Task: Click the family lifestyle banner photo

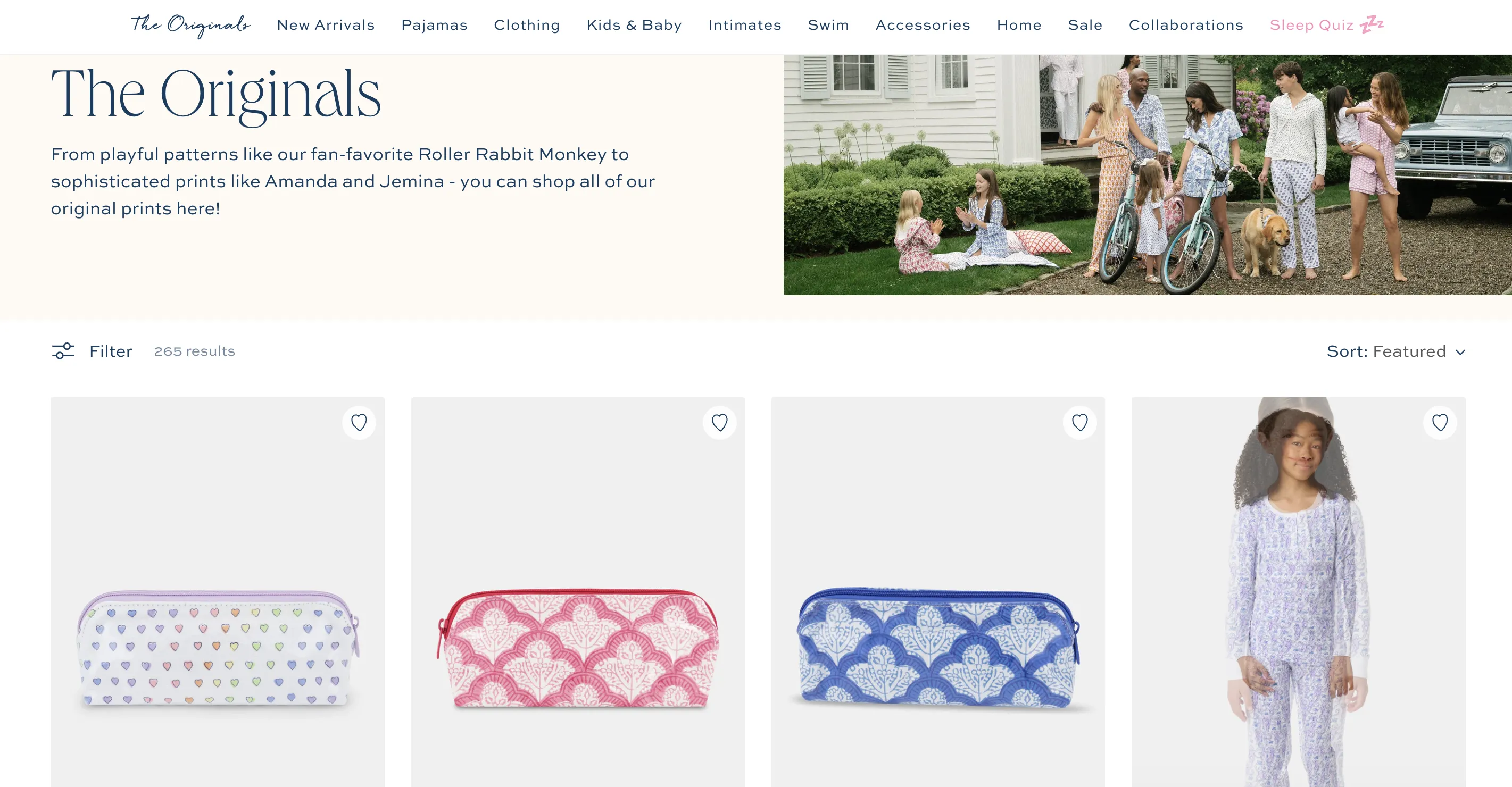Action: pyautogui.click(x=1148, y=175)
